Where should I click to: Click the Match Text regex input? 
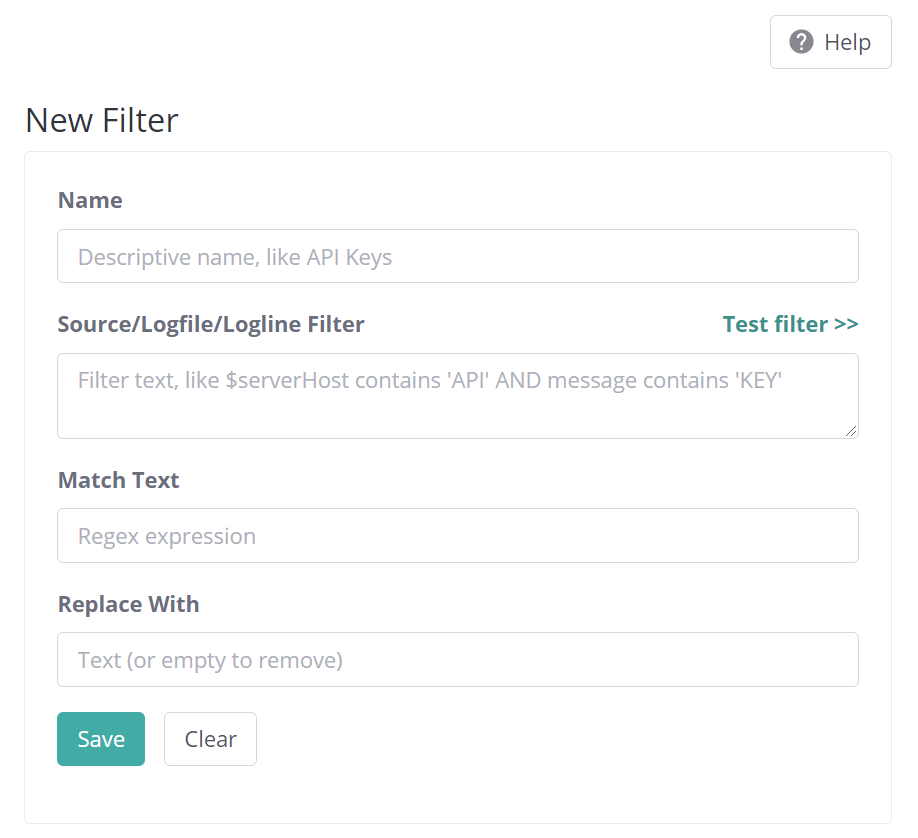click(457, 536)
